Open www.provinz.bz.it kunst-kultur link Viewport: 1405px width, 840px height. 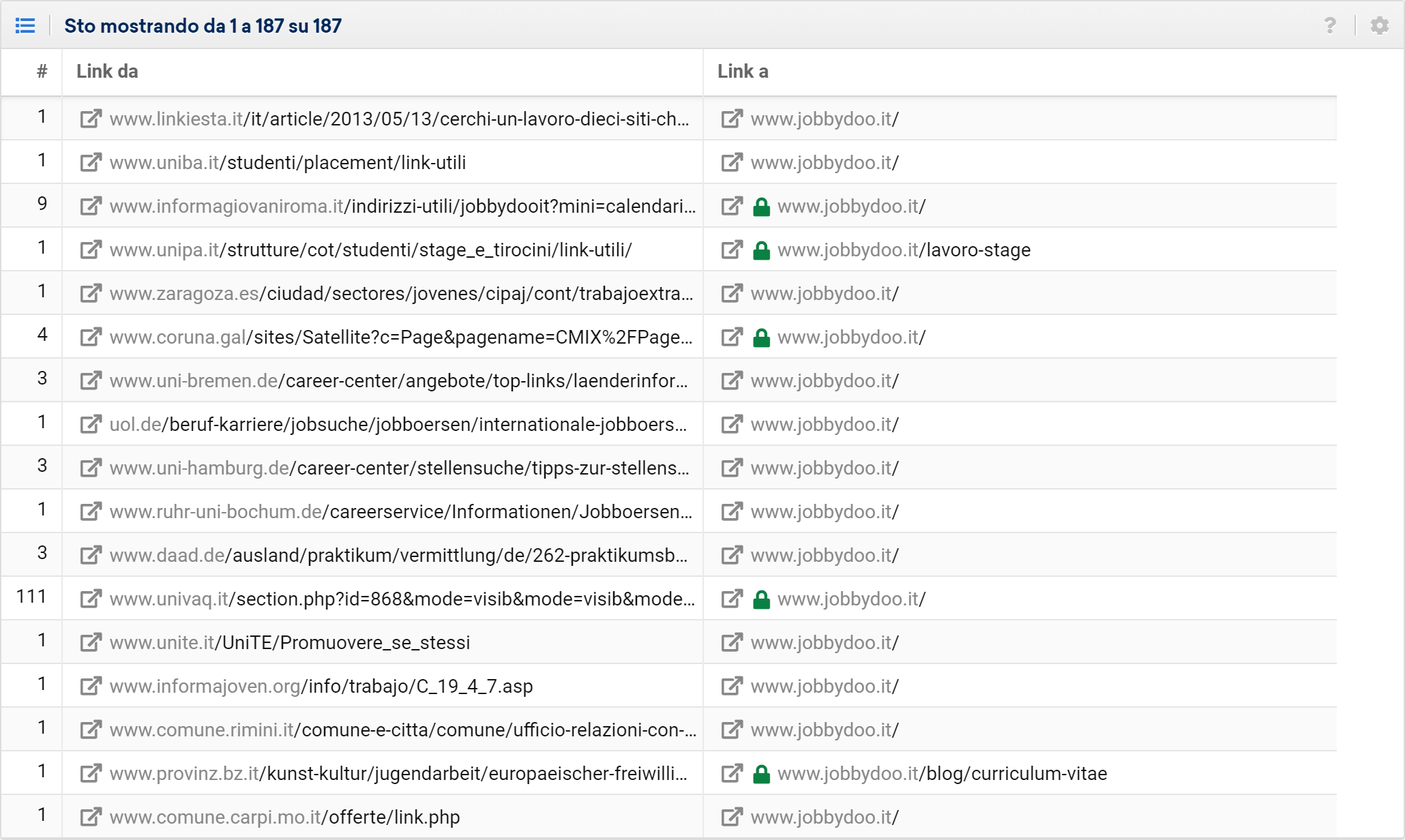click(x=398, y=774)
